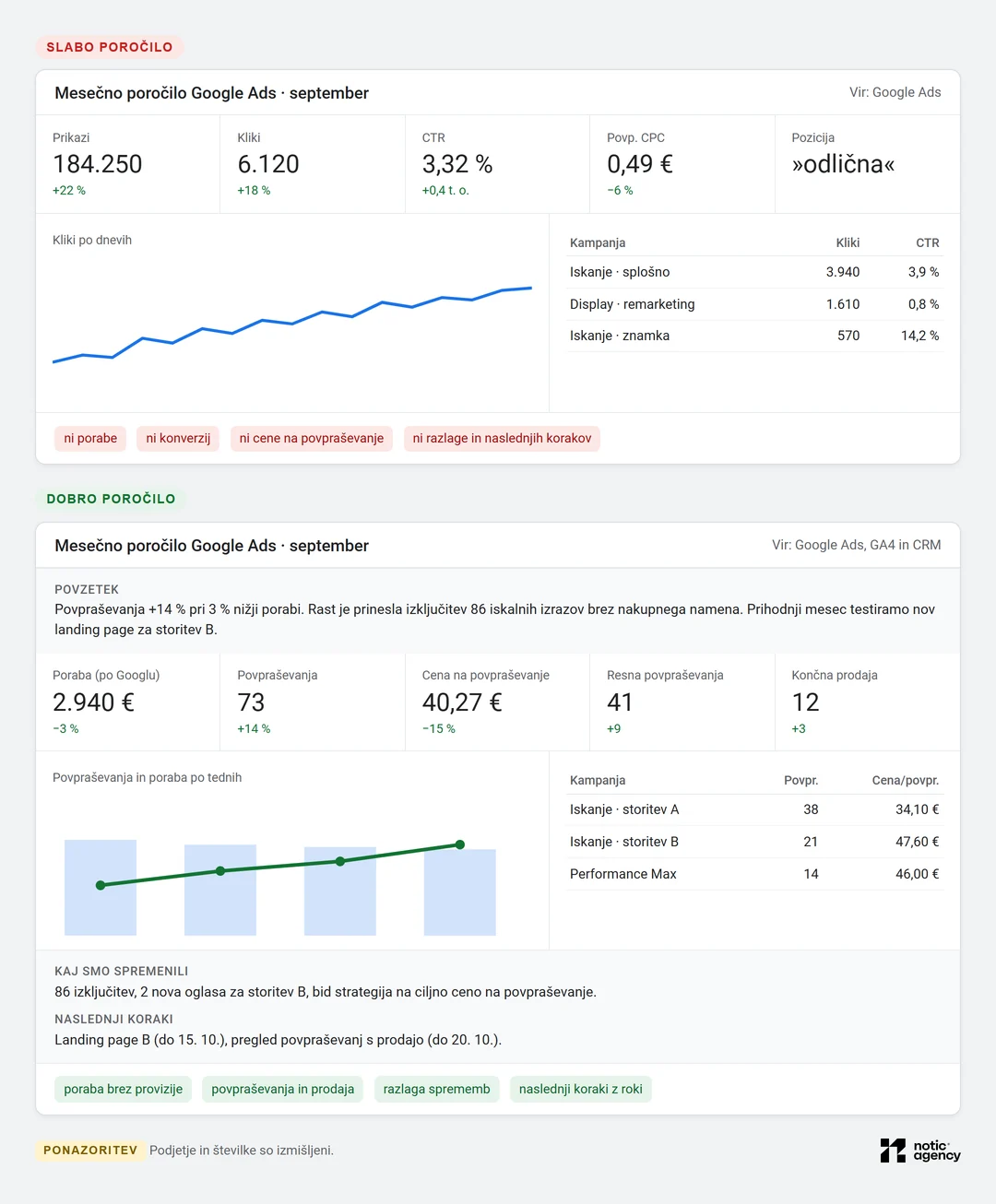
Task: Select the 'ni porabe' tag
Action: click(90, 439)
